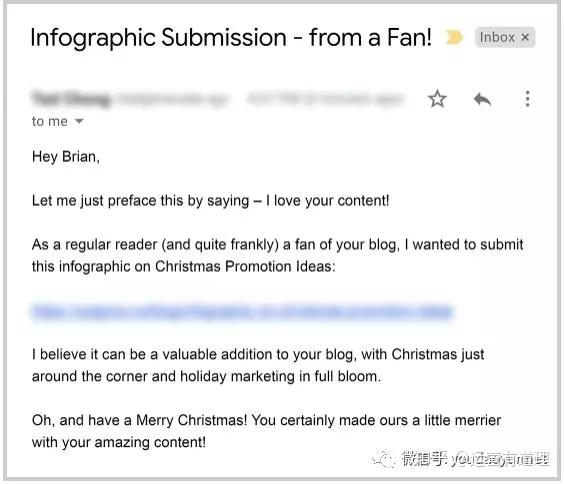
Task: Expand recipient details arrow beside "to me"
Action: pos(79,121)
